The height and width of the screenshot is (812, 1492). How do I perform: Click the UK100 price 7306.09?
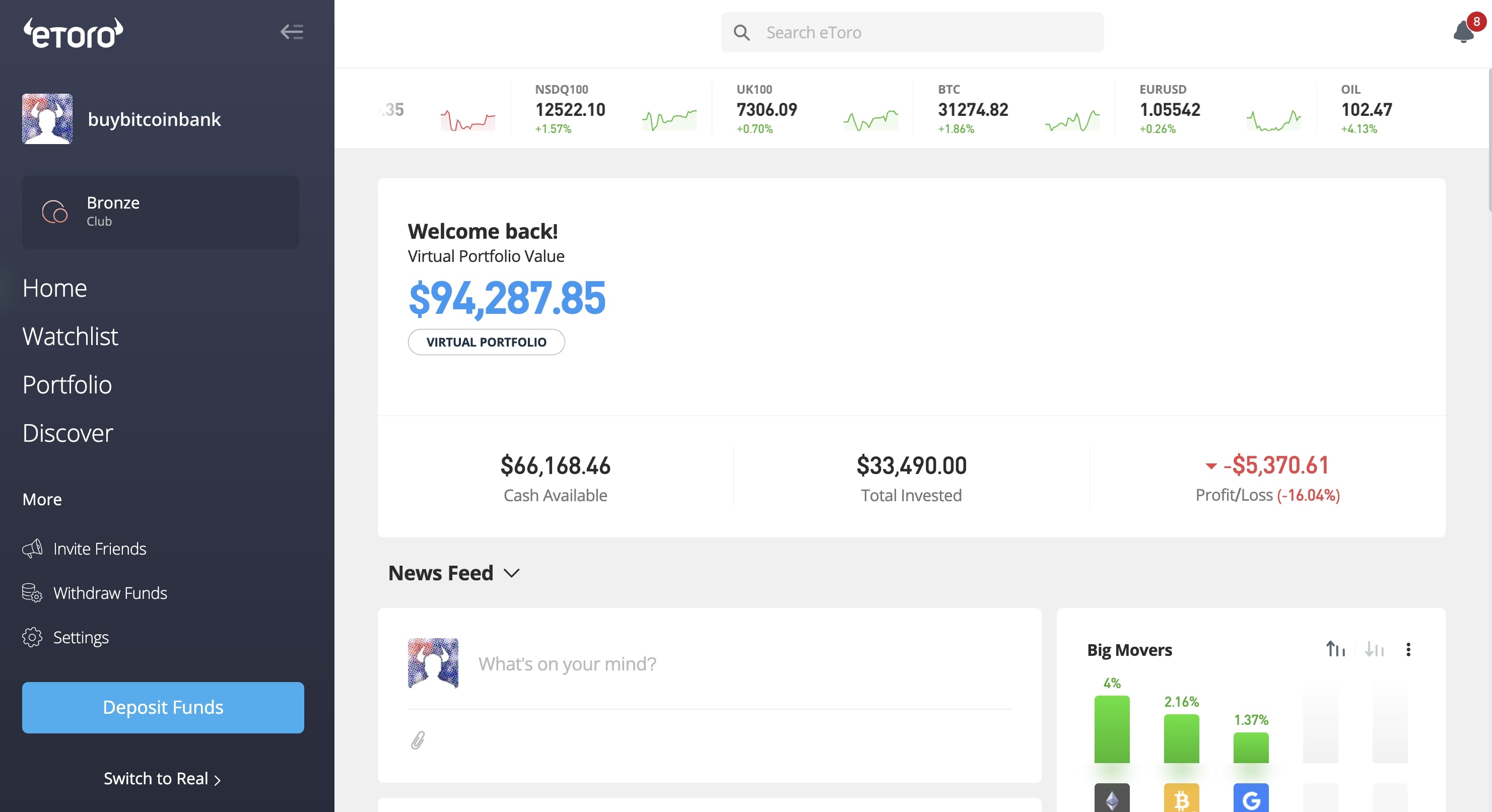pos(766,109)
